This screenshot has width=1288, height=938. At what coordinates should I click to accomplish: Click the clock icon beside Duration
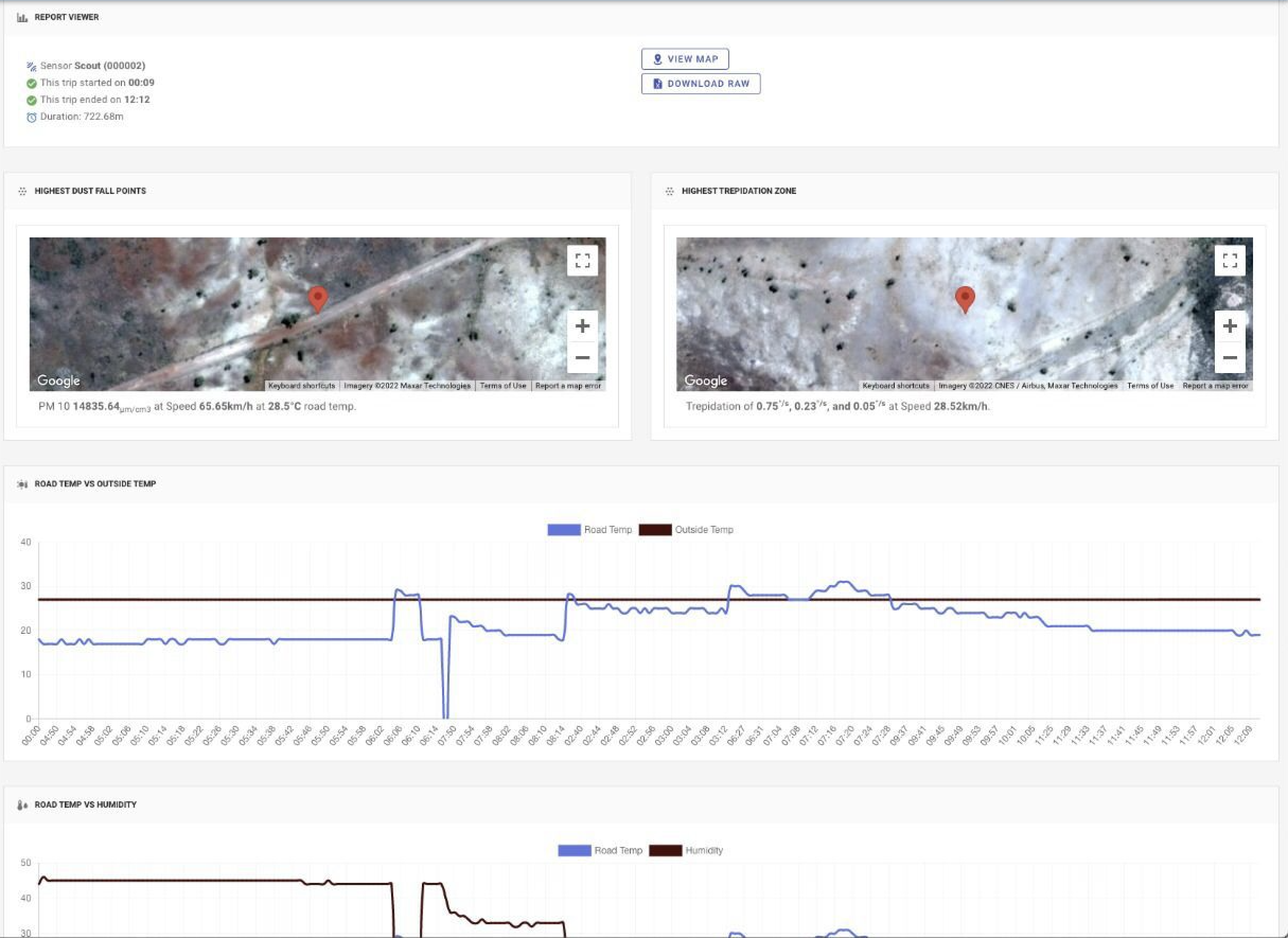pyautogui.click(x=31, y=118)
